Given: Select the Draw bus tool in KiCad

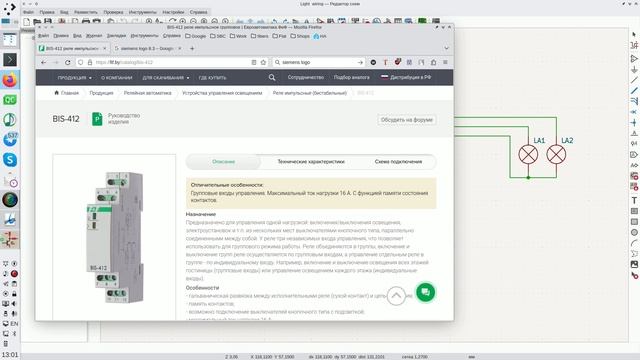Looking at the screenshot, I should pyautogui.click(x=634, y=91).
